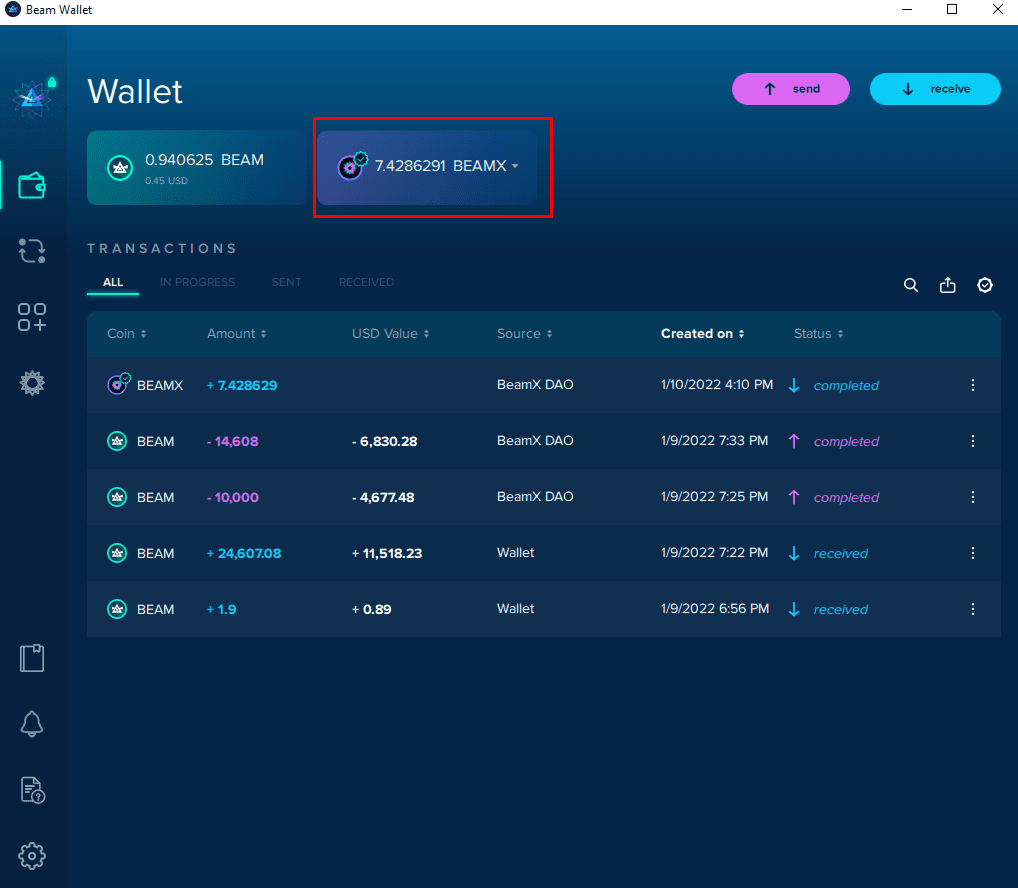Click the send button
The image size is (1018, 888).
pyautogui.click(x=791, y=89)
